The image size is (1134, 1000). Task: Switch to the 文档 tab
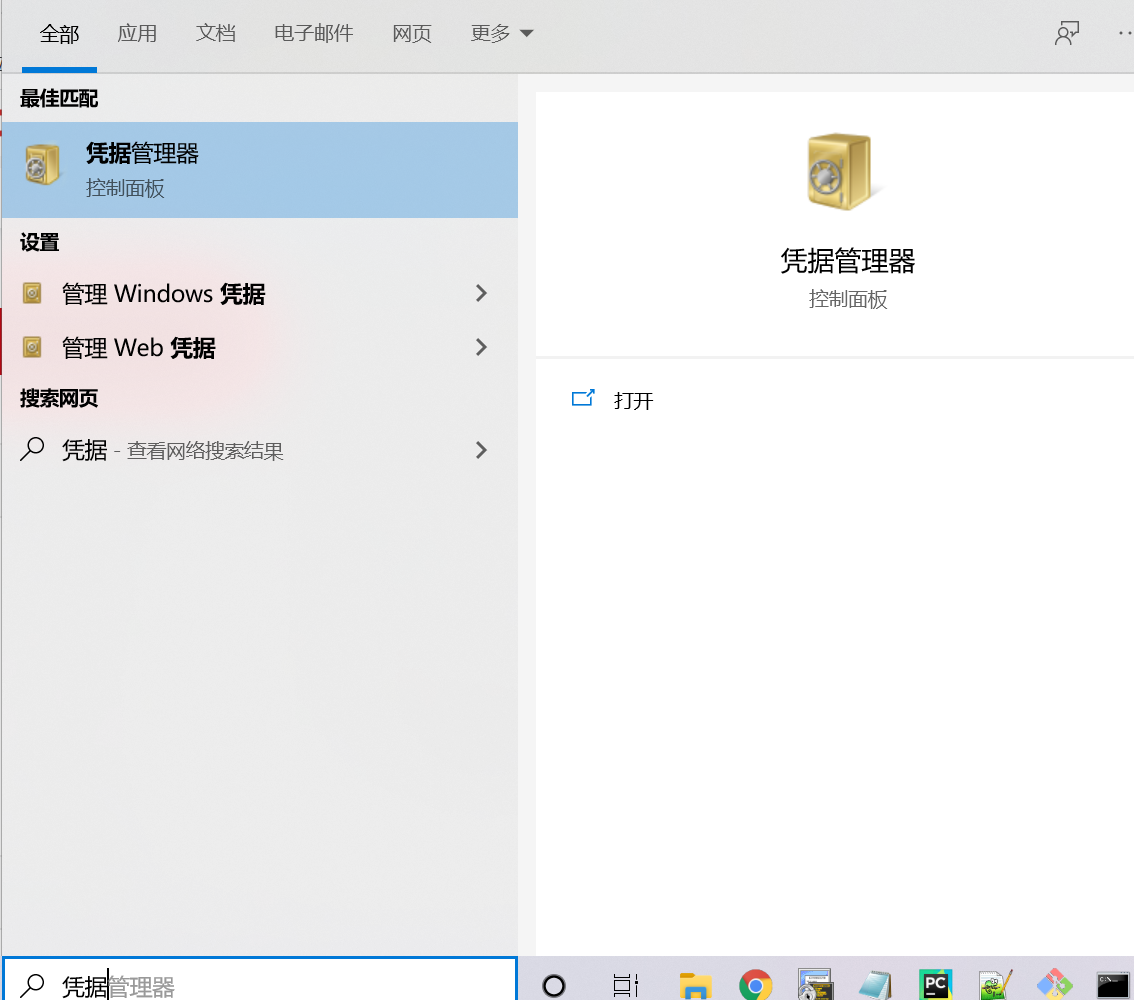pyautogui.click(x=216, y=33)
